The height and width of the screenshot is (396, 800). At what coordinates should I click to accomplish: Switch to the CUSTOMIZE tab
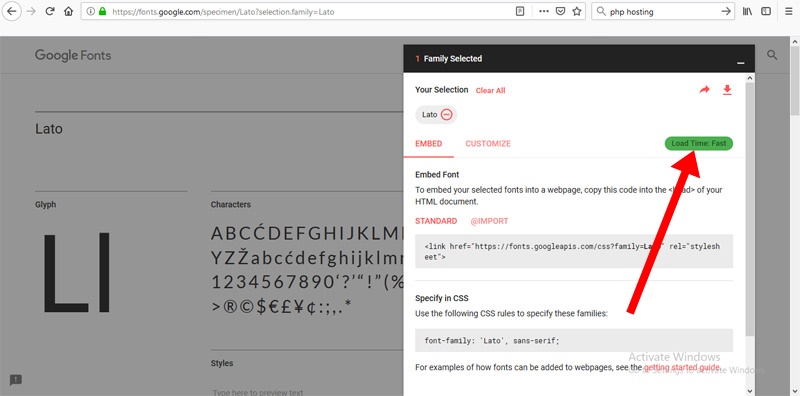click(x=488, y=144)
